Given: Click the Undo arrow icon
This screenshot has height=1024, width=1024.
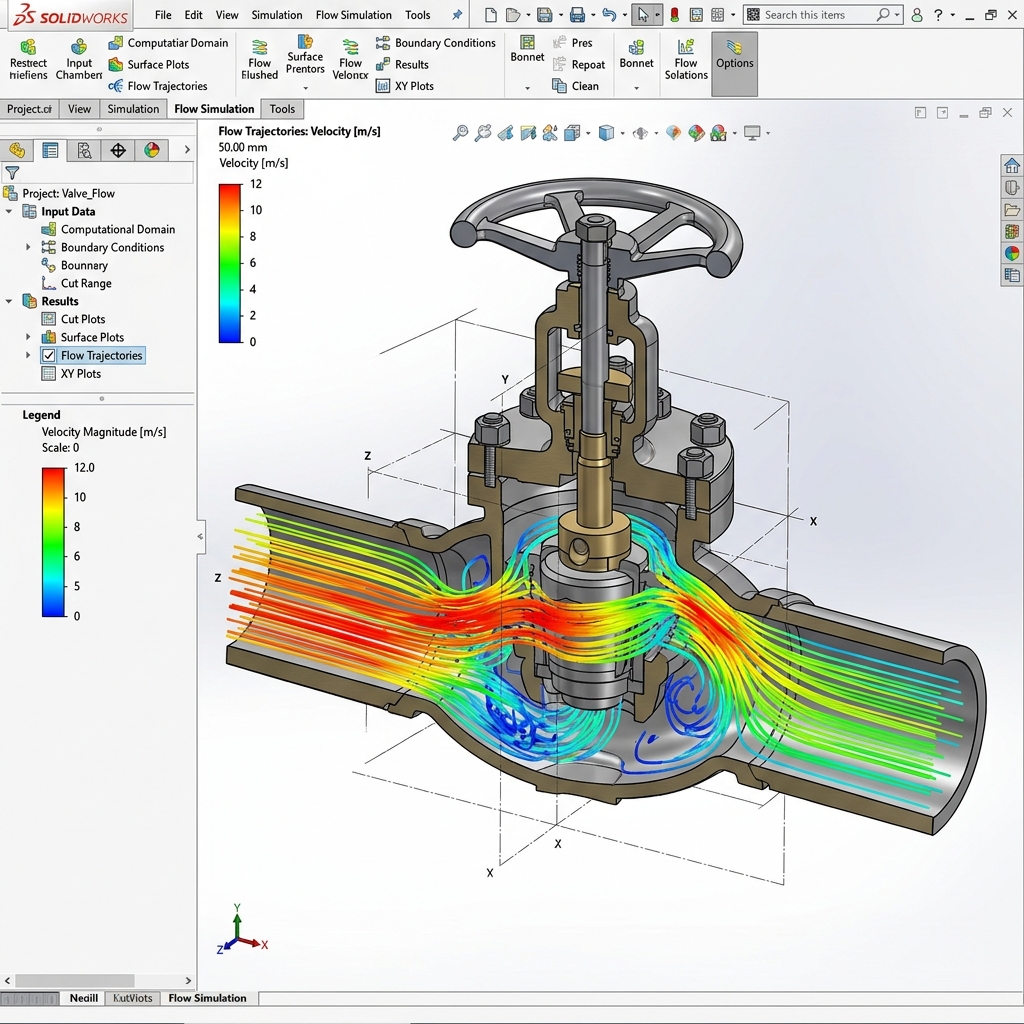Looking at the screenshot, I should click(609, 14).
